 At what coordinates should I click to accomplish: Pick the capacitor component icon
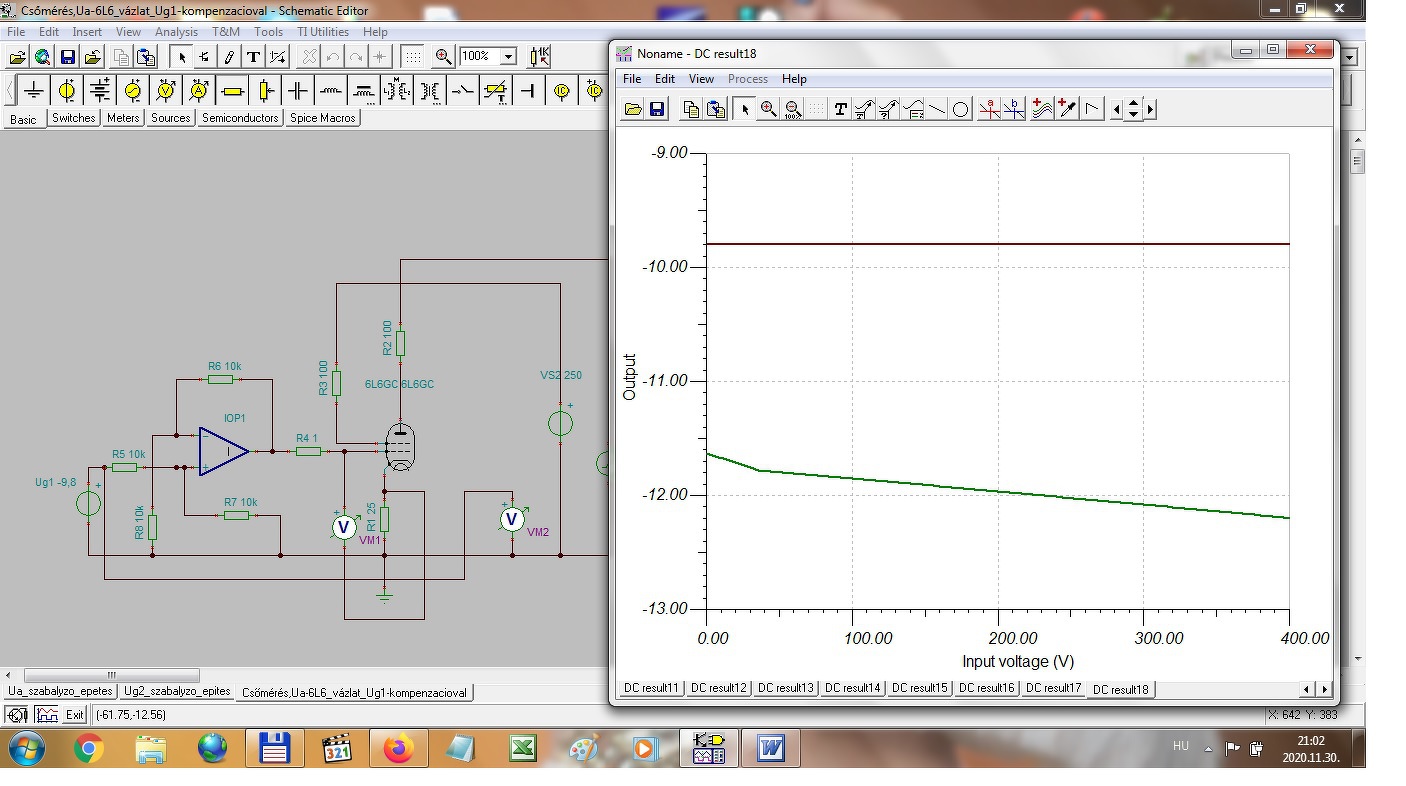[x=297, y=91]
